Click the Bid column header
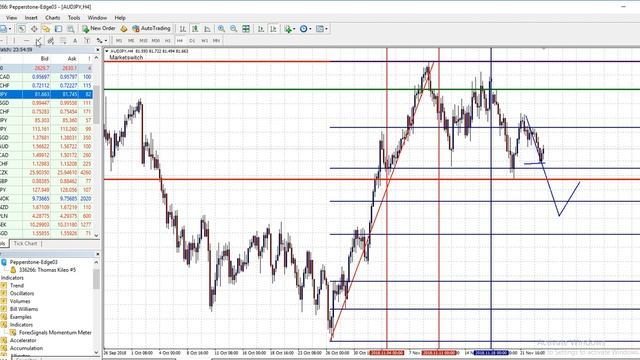Image resolution: width=640 pixels, height=360 pixels. coord(44,59)
